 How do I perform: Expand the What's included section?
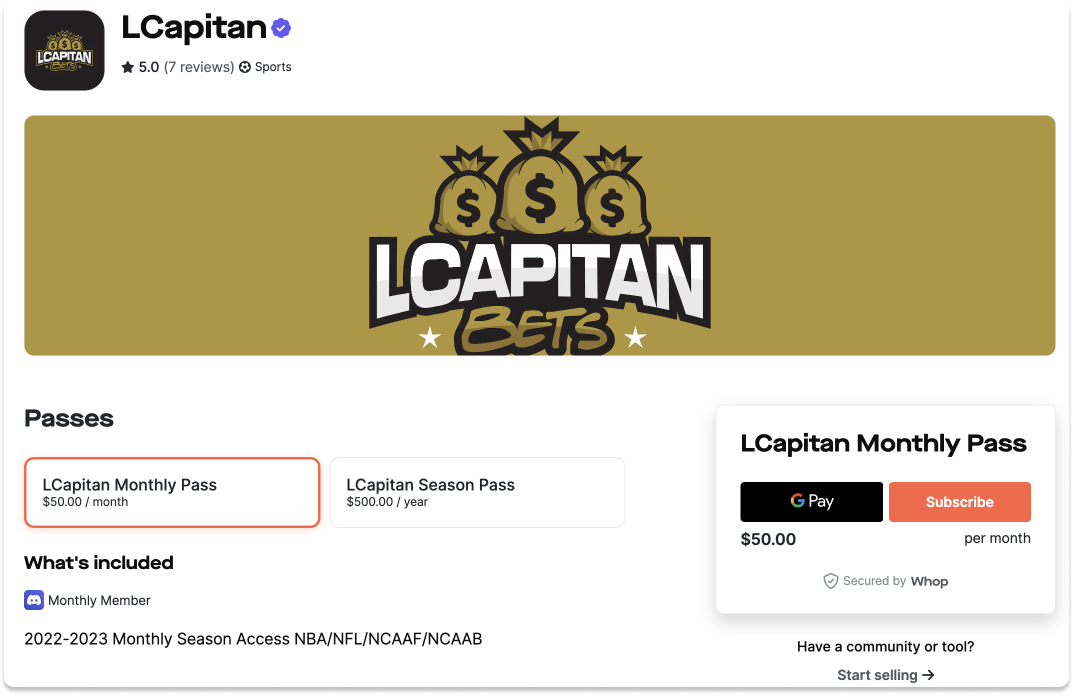click(98, 563)
